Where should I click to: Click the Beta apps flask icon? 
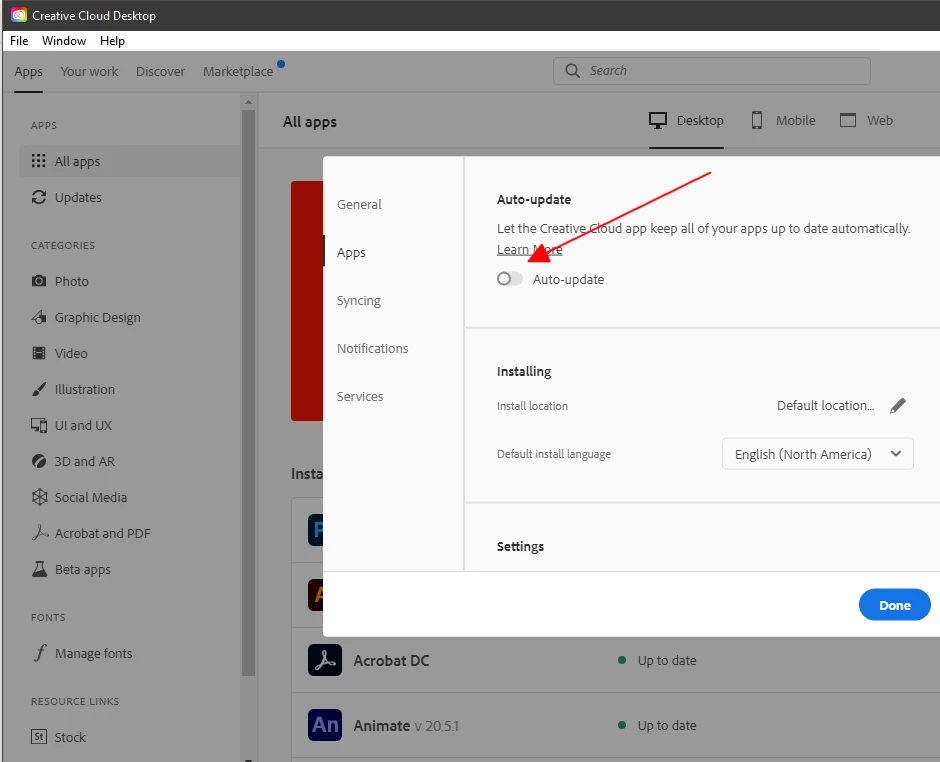(x=40, y=569)
